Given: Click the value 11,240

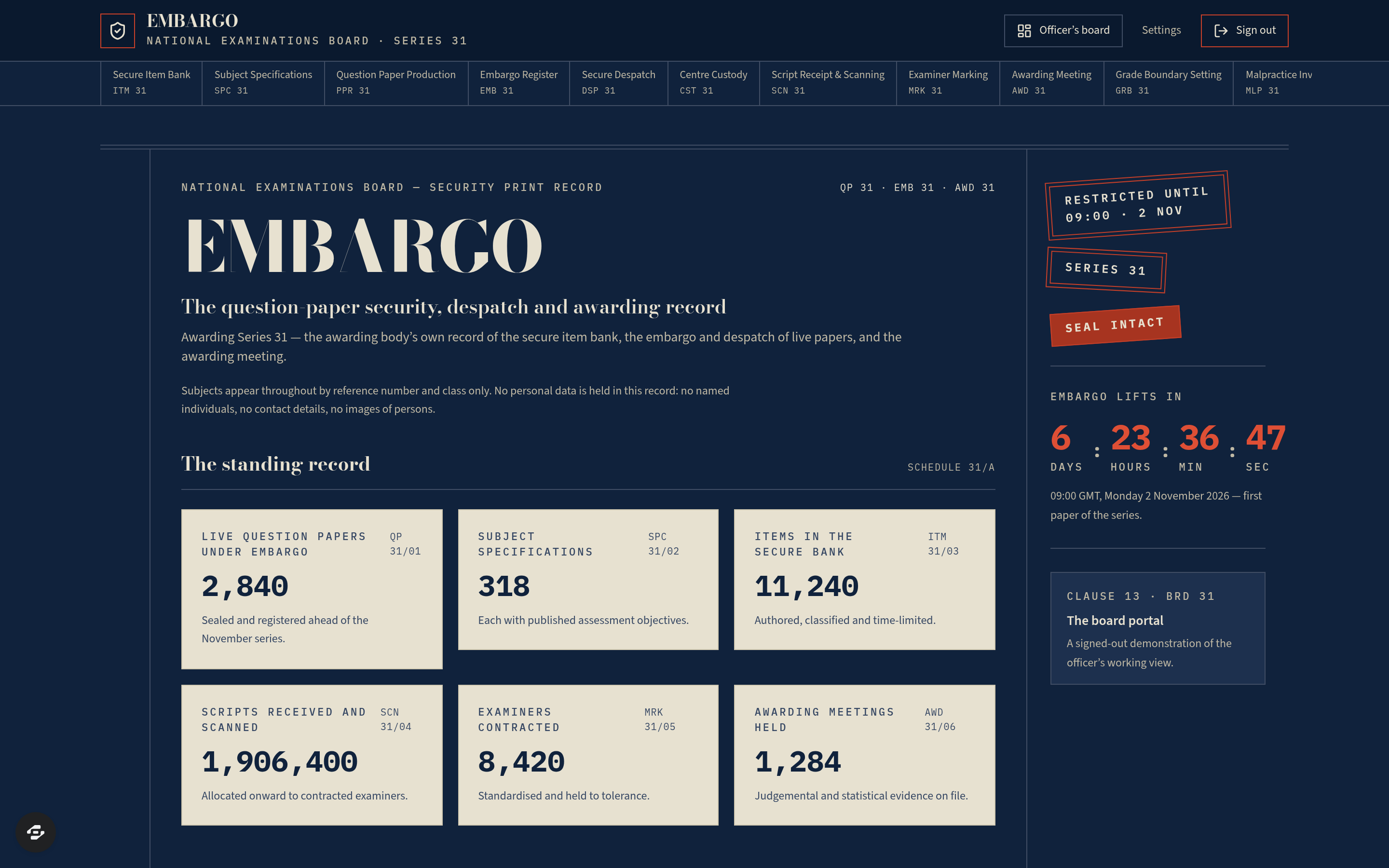Looking at the screenshot, I should pyautogui.click(x=806, y=586).
